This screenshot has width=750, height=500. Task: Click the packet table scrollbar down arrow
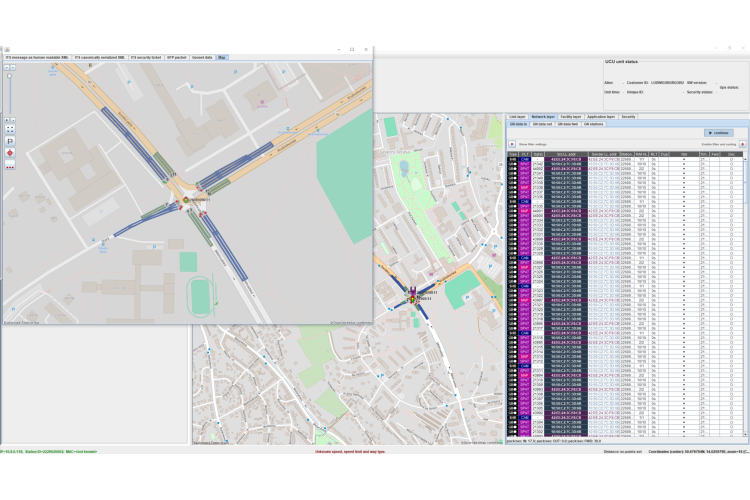745,433
